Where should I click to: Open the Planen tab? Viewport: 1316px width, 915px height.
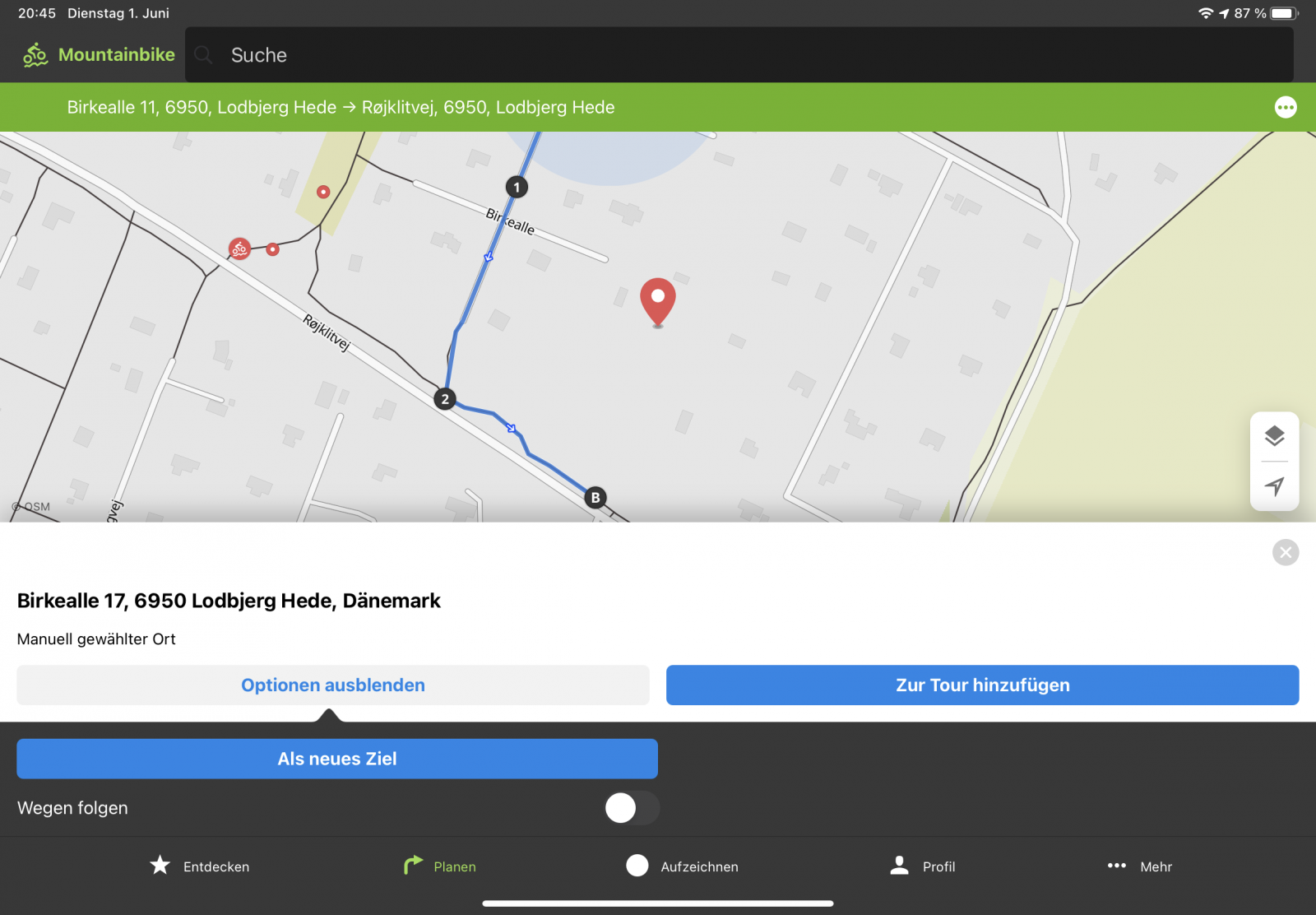[440, 866]
